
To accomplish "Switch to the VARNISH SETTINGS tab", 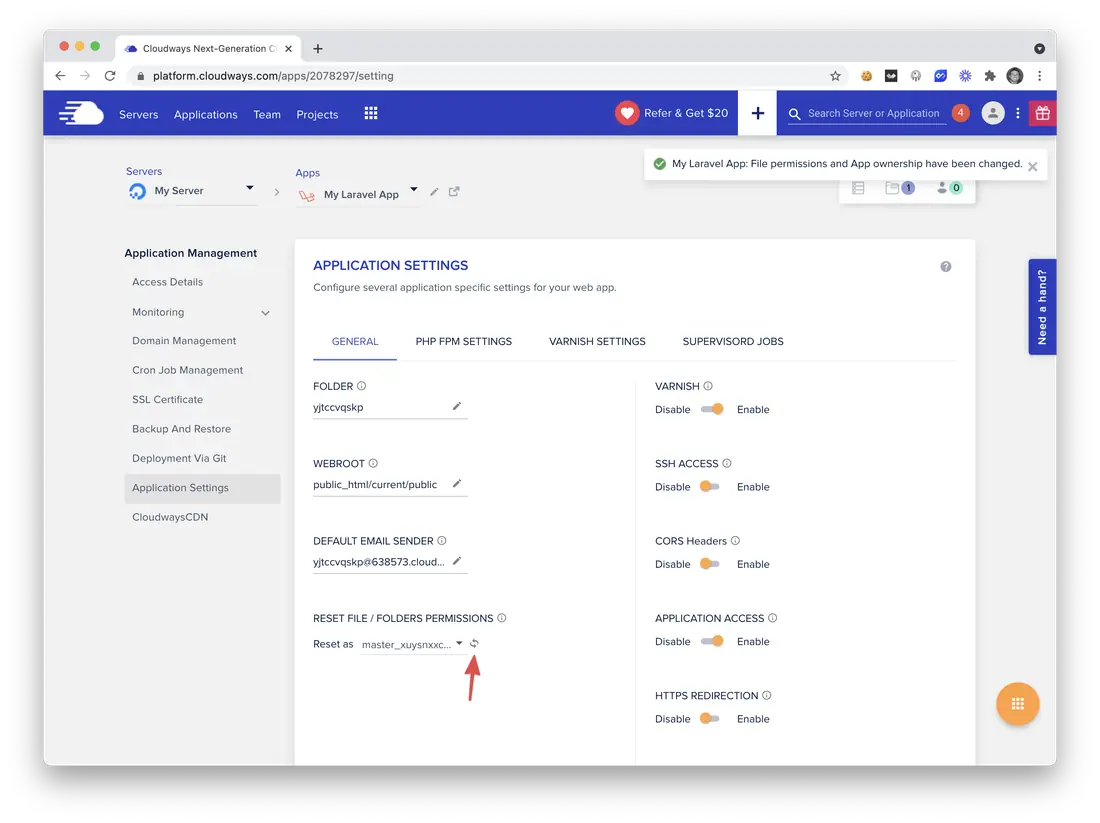I will [x=597, y=341].
